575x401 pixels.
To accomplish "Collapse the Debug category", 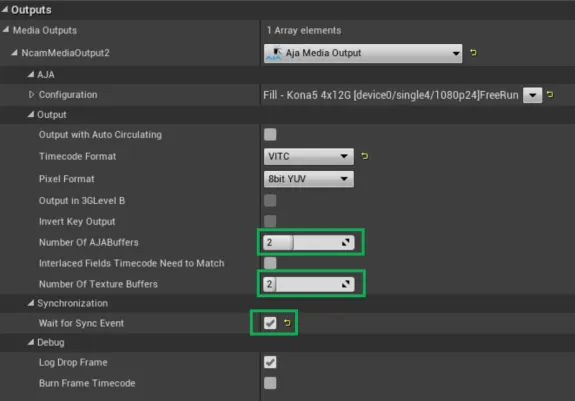I will point(31,342).
